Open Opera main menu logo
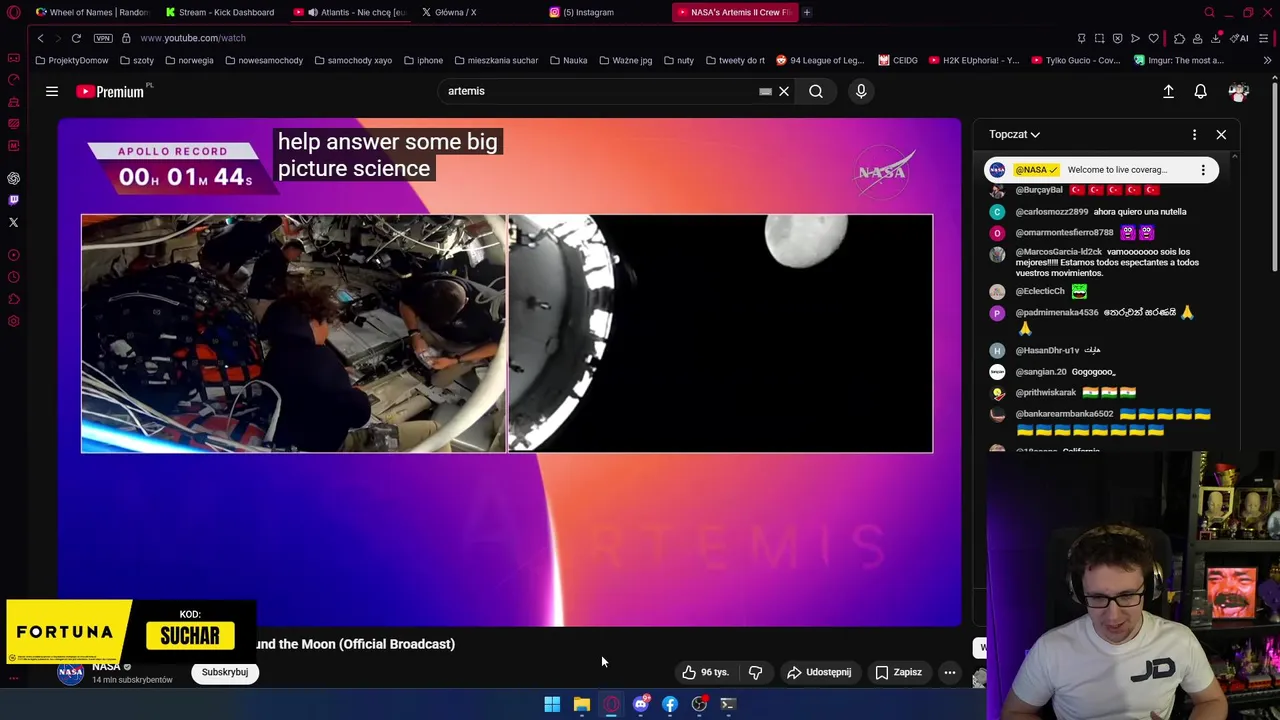Image resolution: width=1280 pixels, height=720 pixels. click(x=13, y=12)
